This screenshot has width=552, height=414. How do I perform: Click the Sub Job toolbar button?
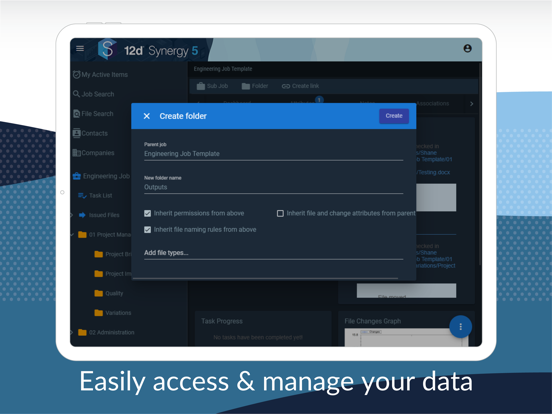click(212, 86)
